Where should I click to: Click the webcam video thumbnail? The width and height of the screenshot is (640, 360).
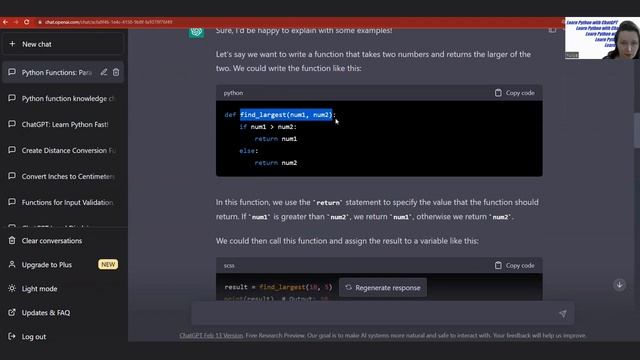(x=602, y=38)
